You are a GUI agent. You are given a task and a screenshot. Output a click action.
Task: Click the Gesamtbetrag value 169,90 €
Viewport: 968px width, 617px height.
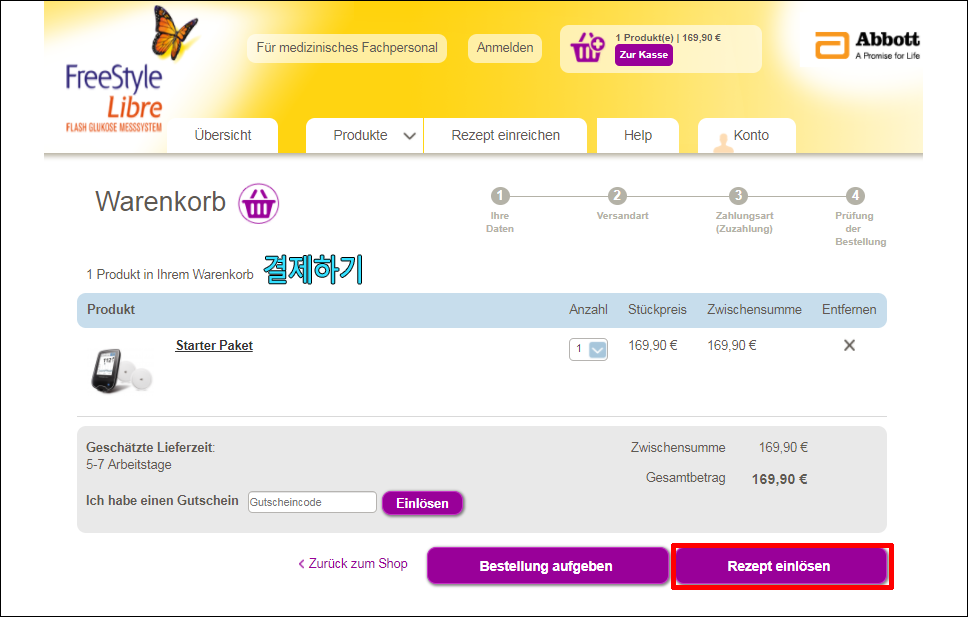point(779,479)
